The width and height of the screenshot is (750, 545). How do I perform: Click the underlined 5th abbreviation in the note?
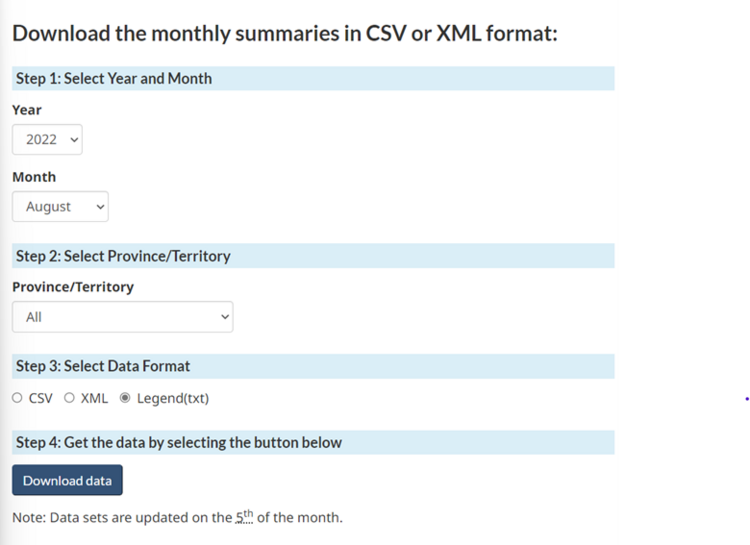point(245,517)
